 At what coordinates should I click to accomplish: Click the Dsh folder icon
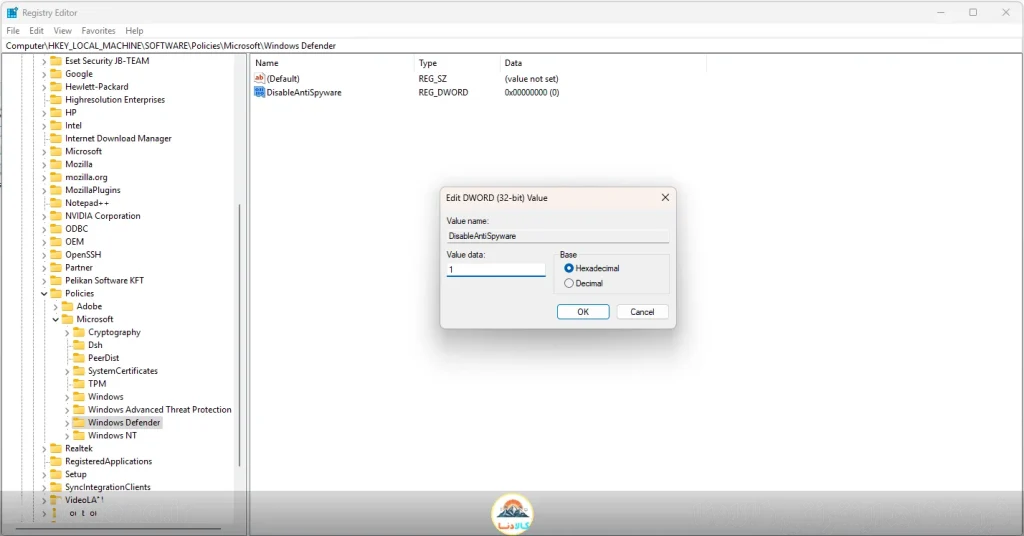coord(79,345)
